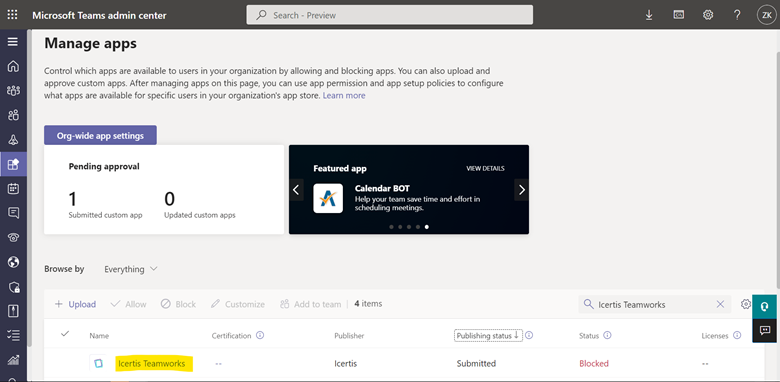The image size is (780, 382).
Task: Open help question mark icon
Action: 737,15
